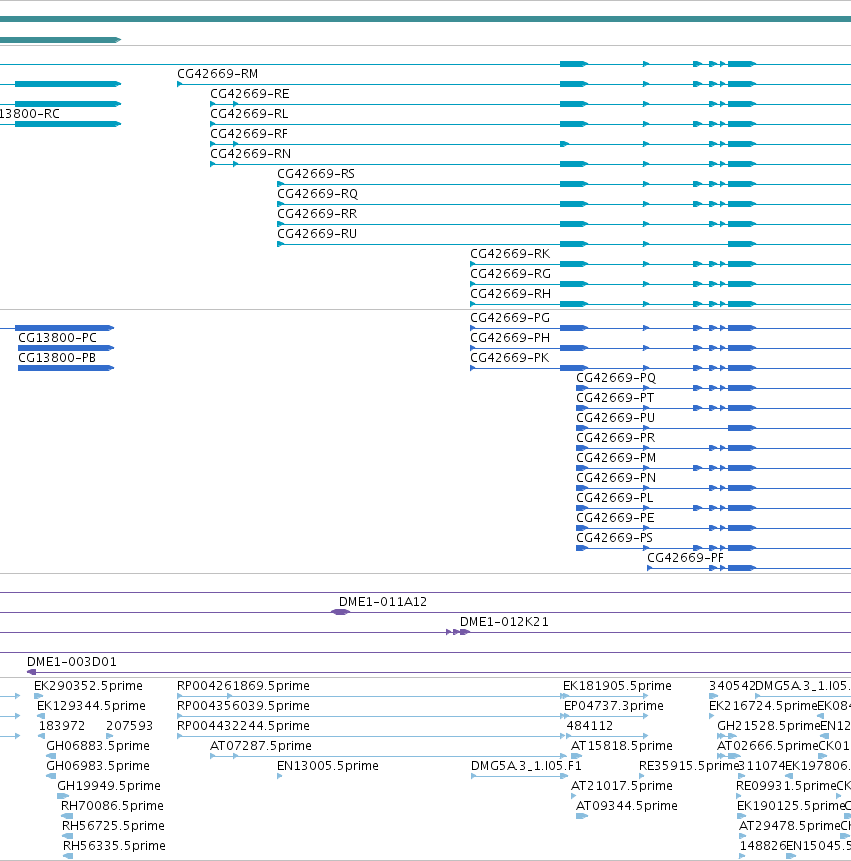Click the CG42669-RK transcript label
851x861 pixels.
[x=510, y=254]
